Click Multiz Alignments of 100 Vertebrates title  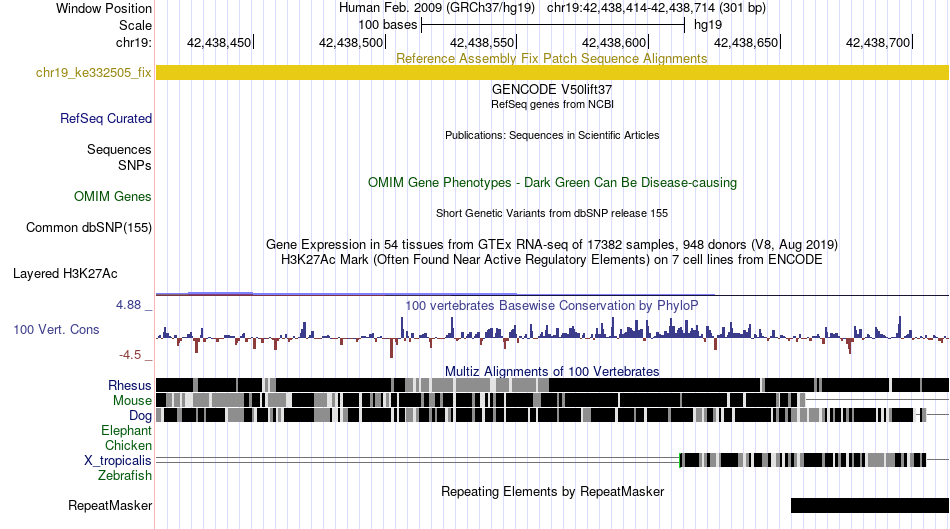coord(552,371)
